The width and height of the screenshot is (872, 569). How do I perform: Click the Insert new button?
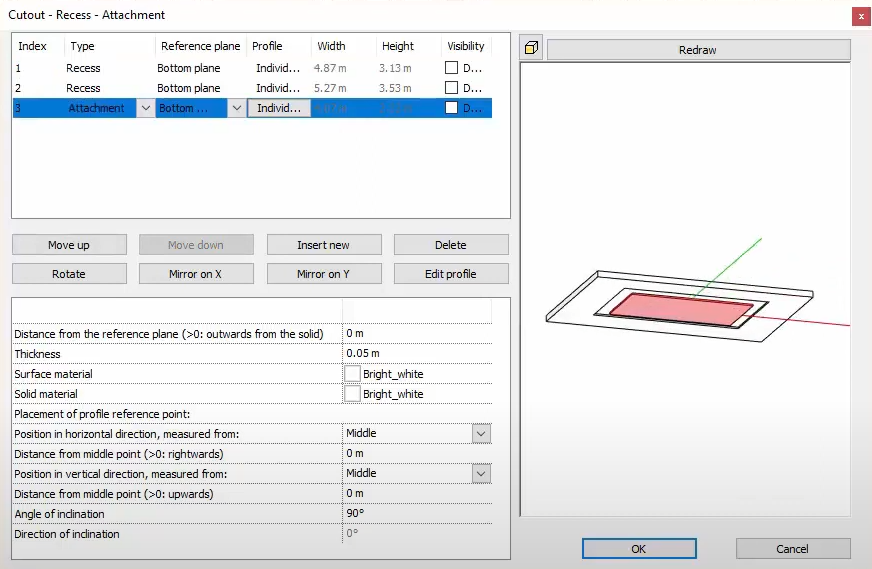323,245
